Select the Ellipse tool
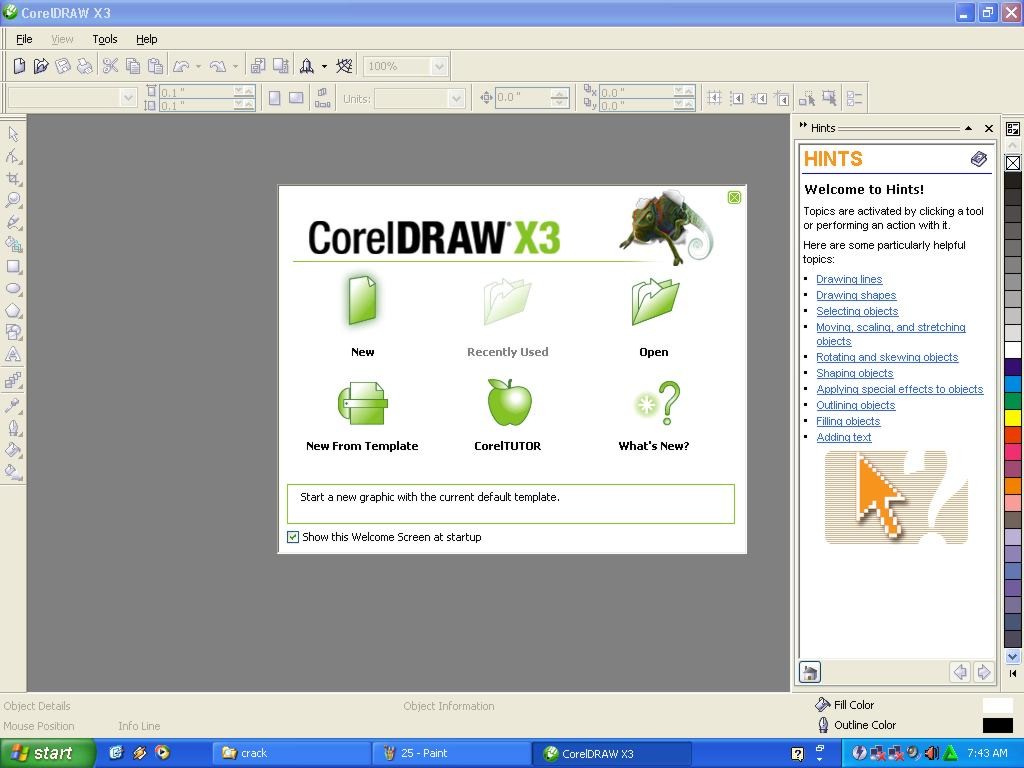1024x768 pixels. (14, 289)
